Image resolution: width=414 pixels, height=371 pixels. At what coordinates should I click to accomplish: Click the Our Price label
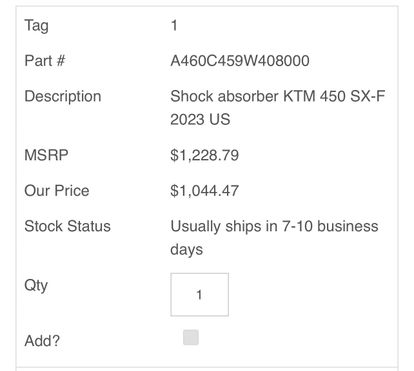(x=57, y=191)
